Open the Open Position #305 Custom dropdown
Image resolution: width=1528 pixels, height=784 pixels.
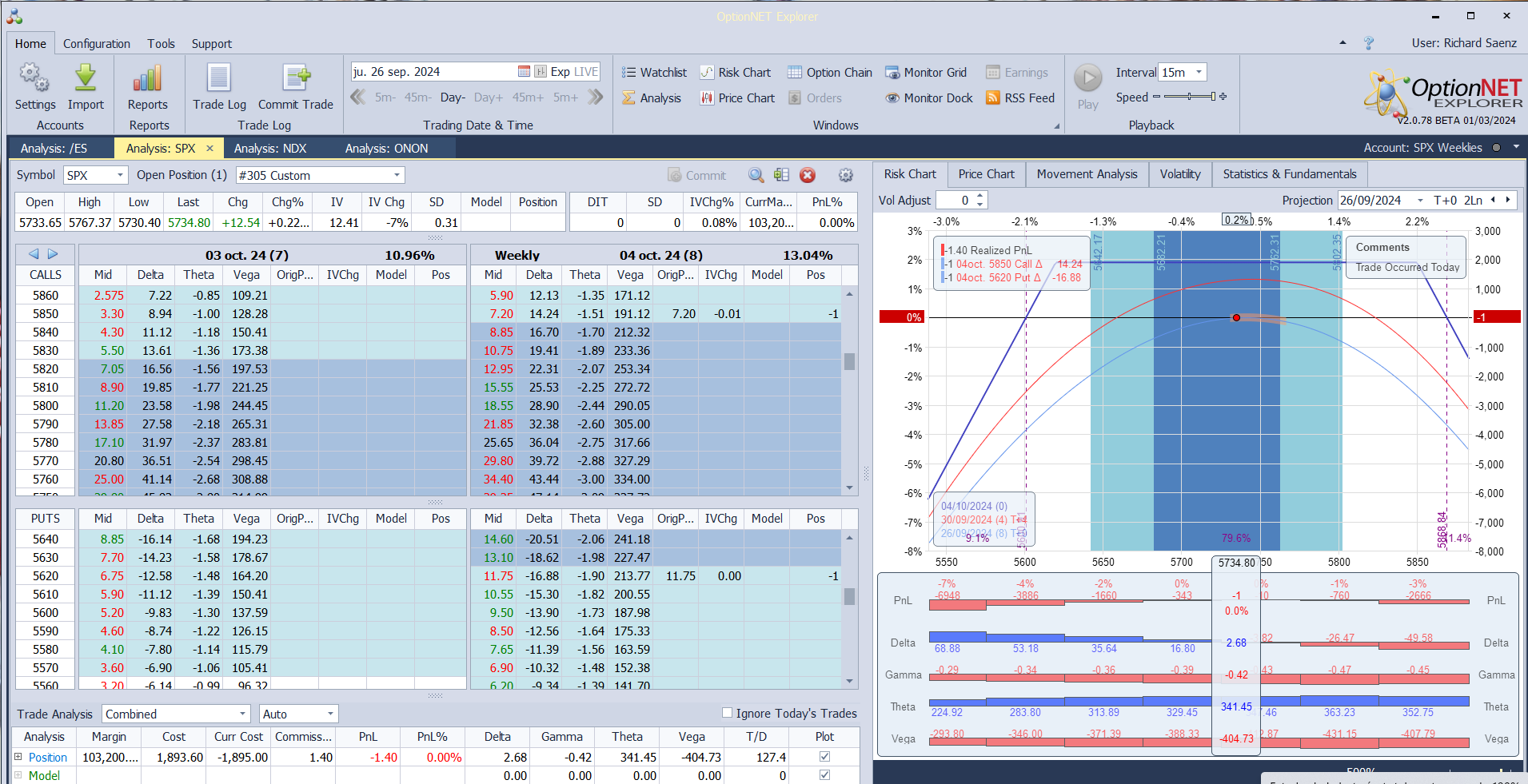click(397, 175)
